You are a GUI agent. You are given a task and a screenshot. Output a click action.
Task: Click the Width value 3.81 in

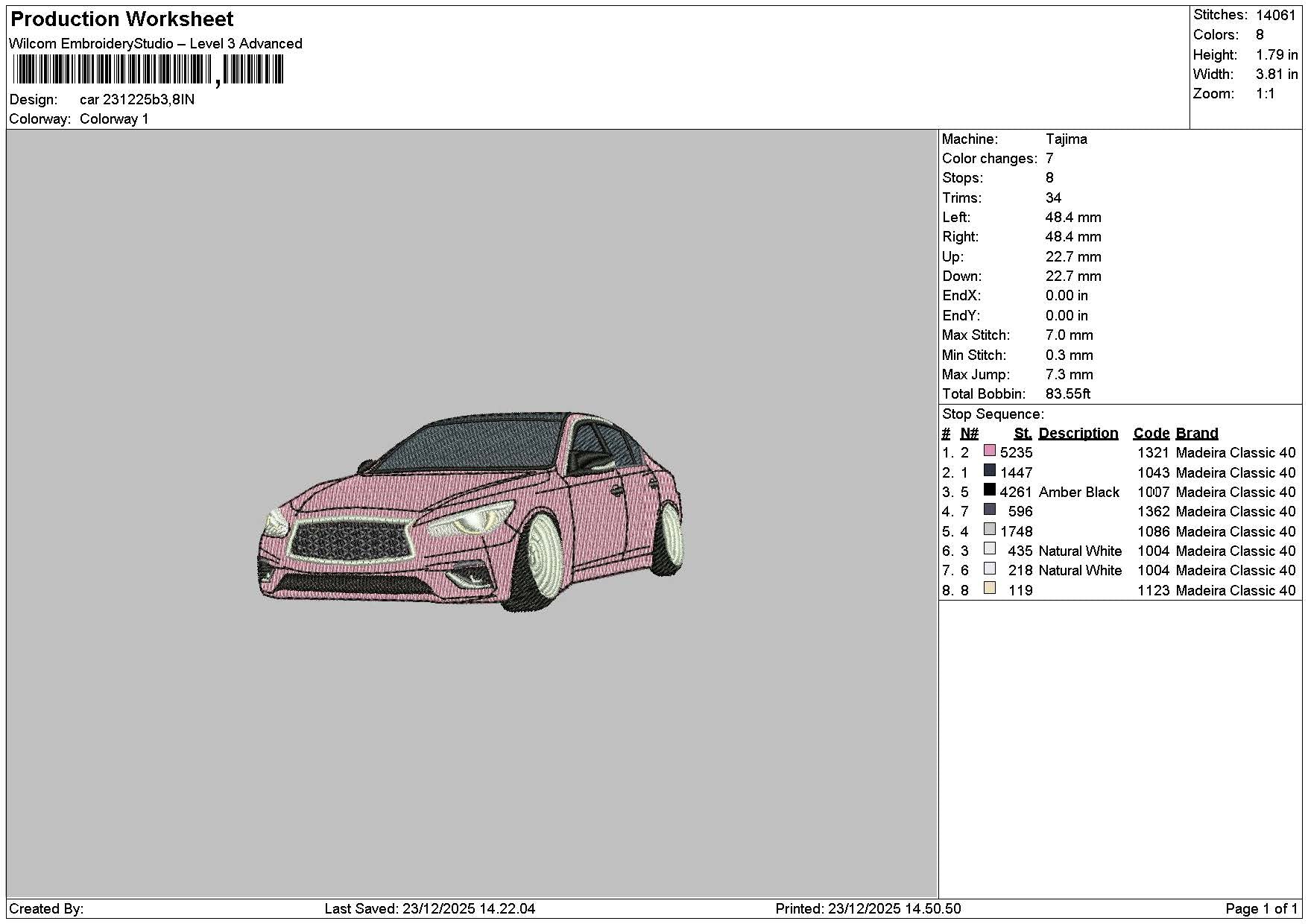pos(1276,75)
